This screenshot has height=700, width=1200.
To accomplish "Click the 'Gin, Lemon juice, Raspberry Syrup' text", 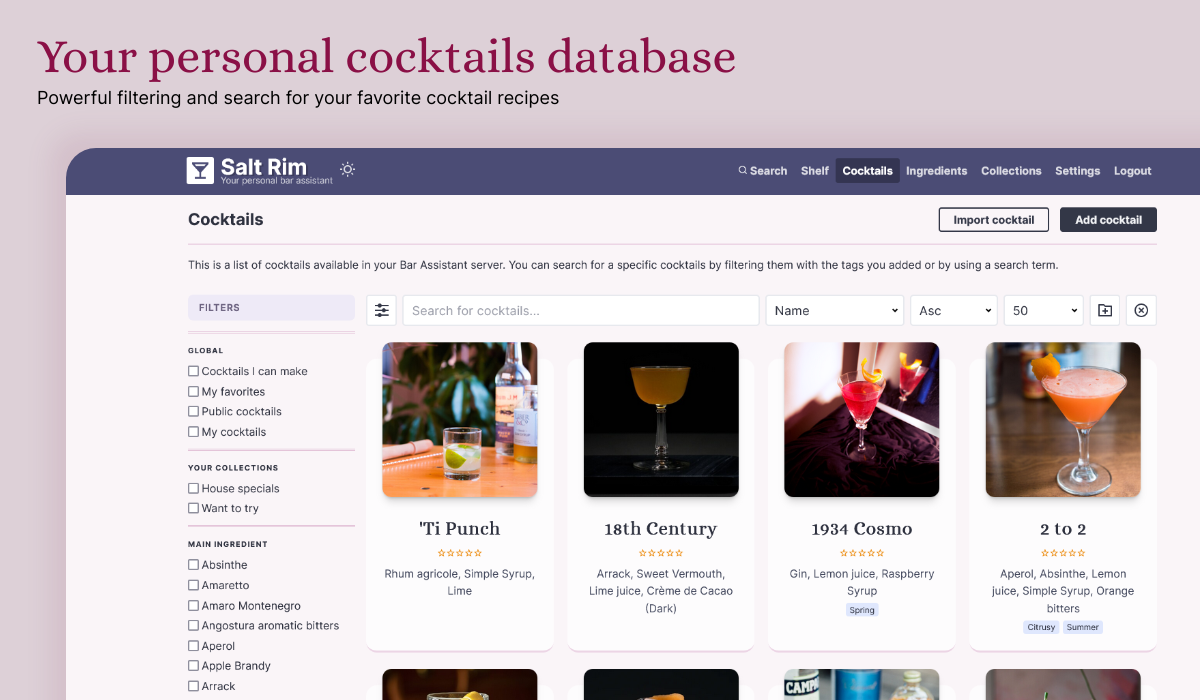I will click(x=862, y=582).
